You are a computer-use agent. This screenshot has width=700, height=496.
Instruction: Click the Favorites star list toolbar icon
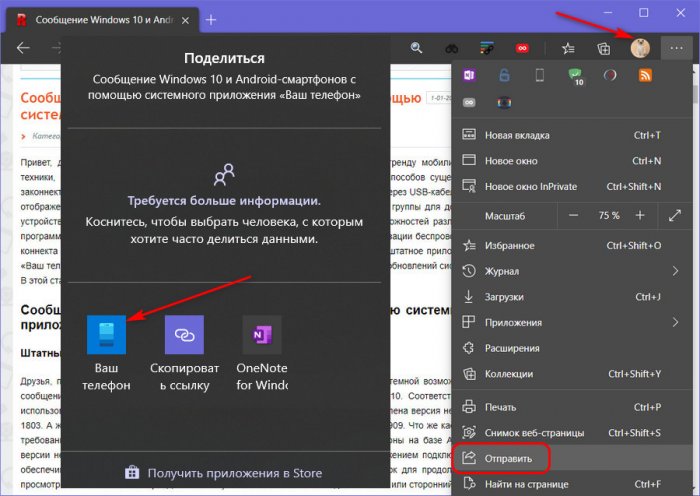[x=568, y=47]
